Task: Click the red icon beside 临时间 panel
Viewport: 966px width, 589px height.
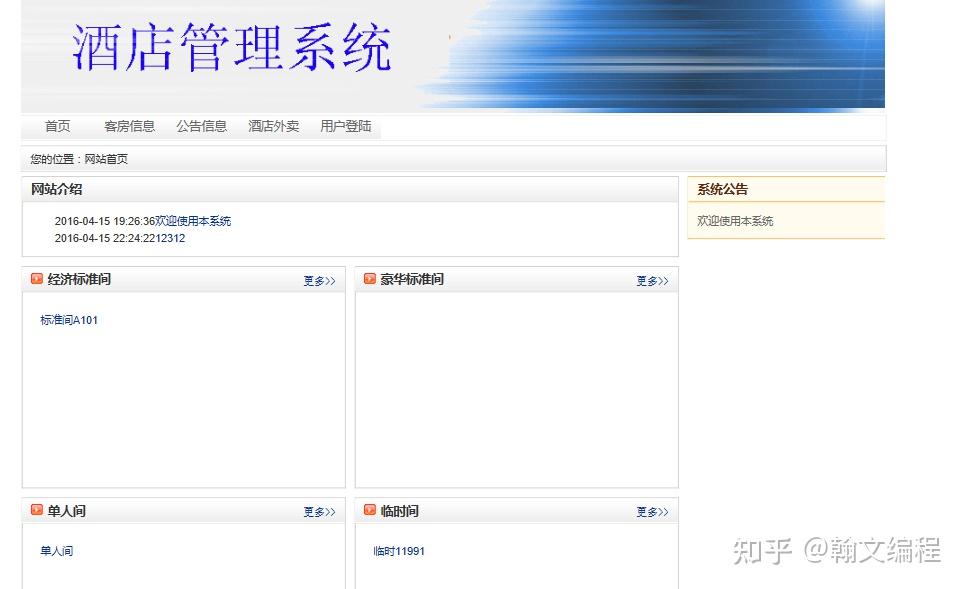Action: click(370, 511)
